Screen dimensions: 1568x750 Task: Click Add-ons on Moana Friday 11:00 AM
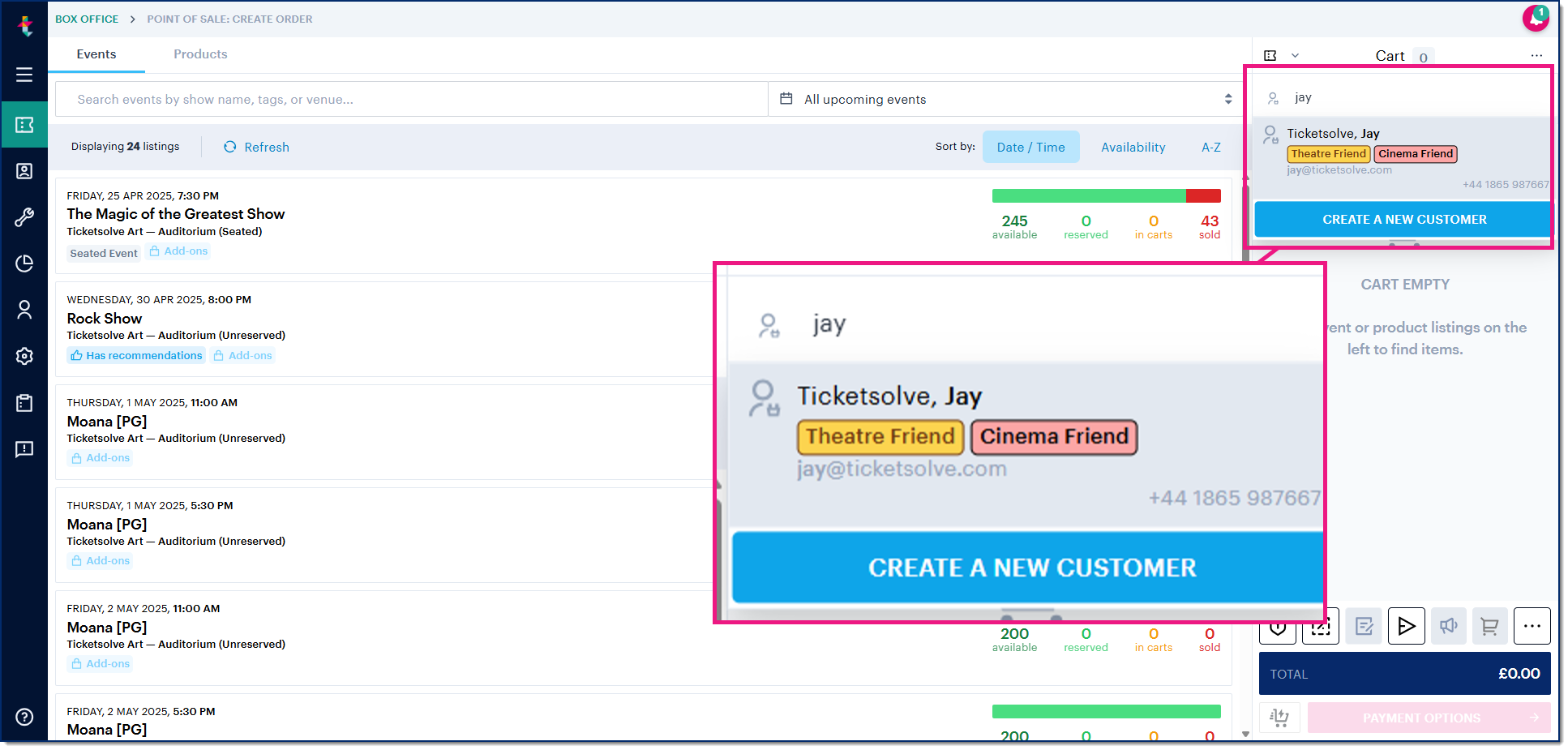[x=101, y=664]
